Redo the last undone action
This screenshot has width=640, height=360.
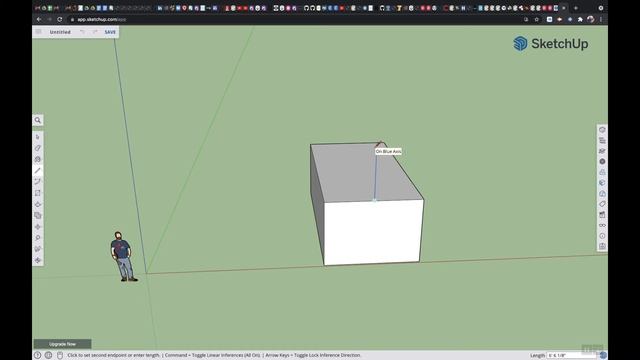(x=95, y=32)
